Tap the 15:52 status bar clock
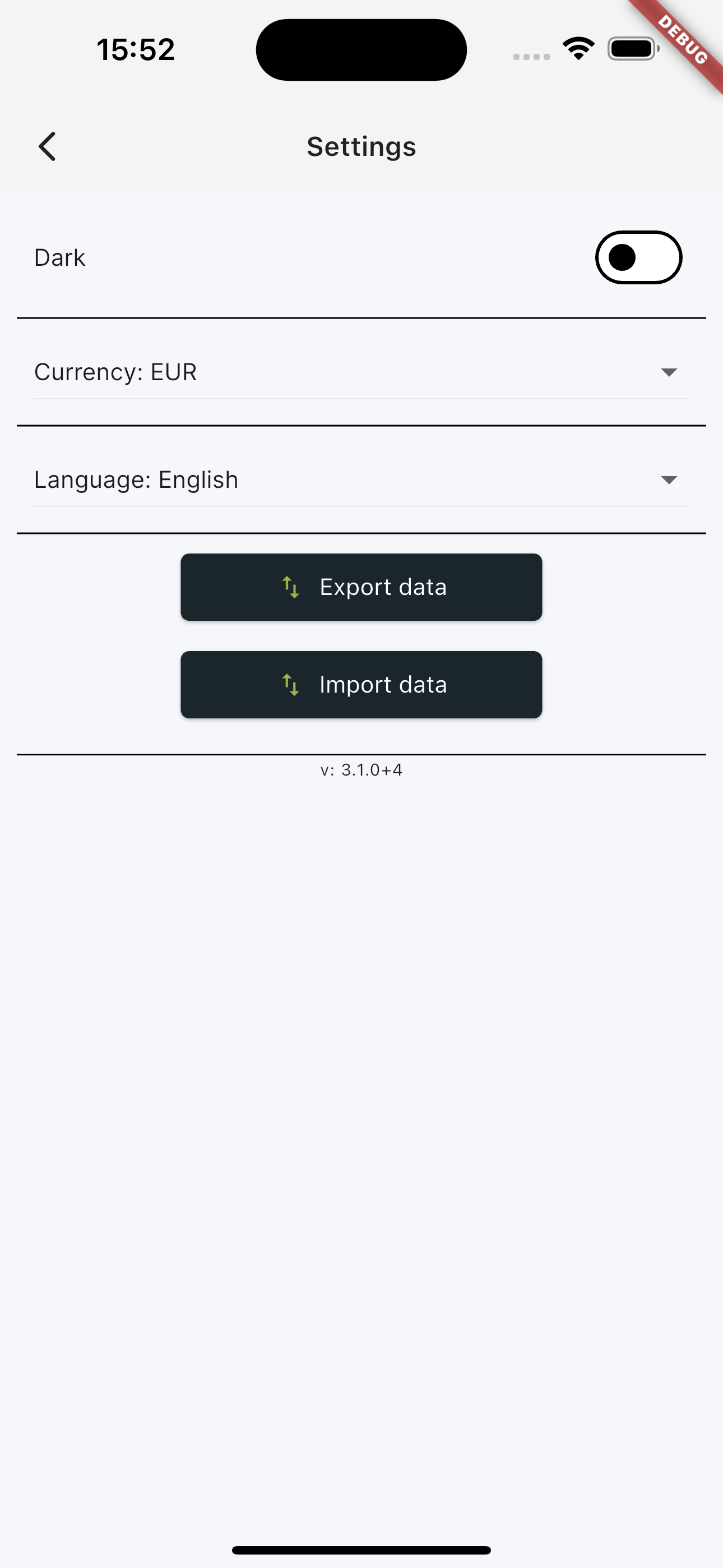723x1568 pixels. point(136,49)
